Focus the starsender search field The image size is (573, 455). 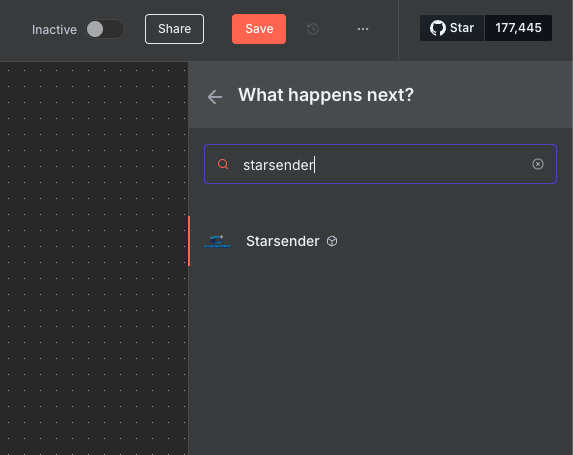[x=380, y=164]
